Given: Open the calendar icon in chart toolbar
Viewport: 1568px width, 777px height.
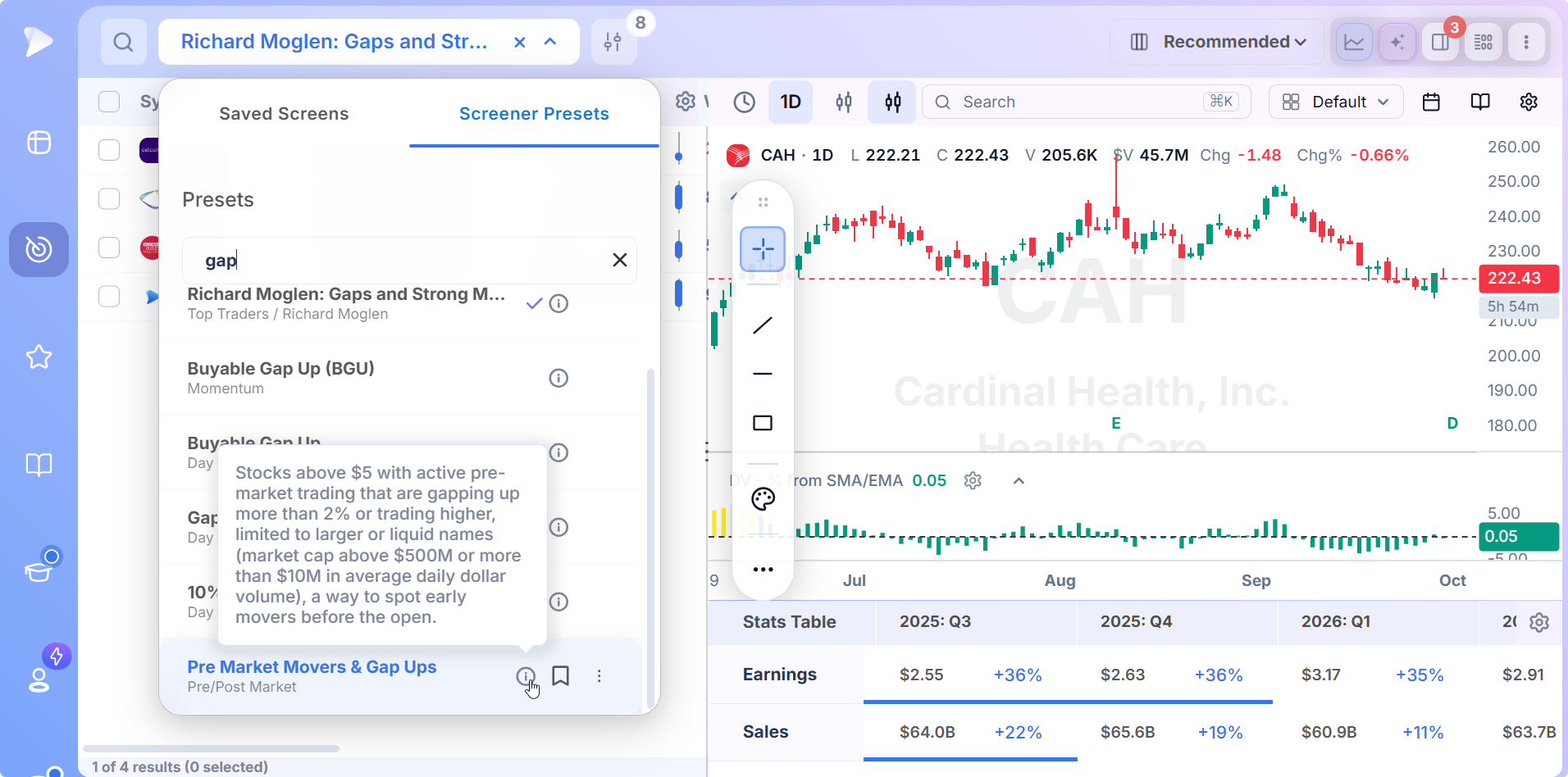Looking at the screenshot, I should (x=1431, y=102).
